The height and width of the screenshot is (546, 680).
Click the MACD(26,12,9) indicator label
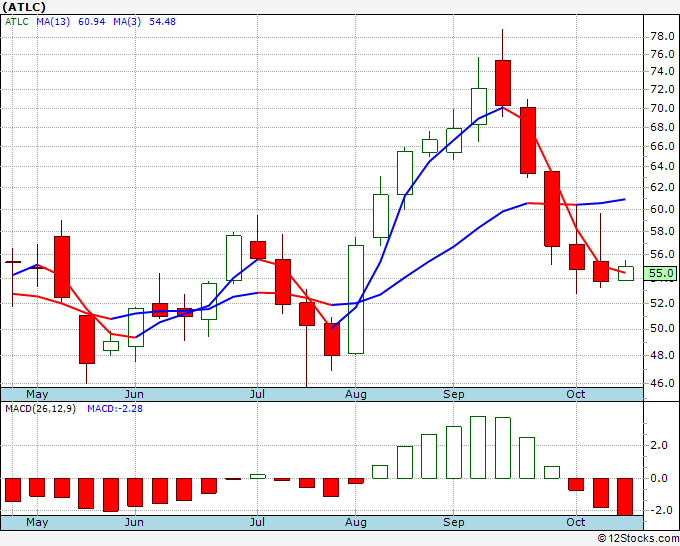tap(40, 409)
